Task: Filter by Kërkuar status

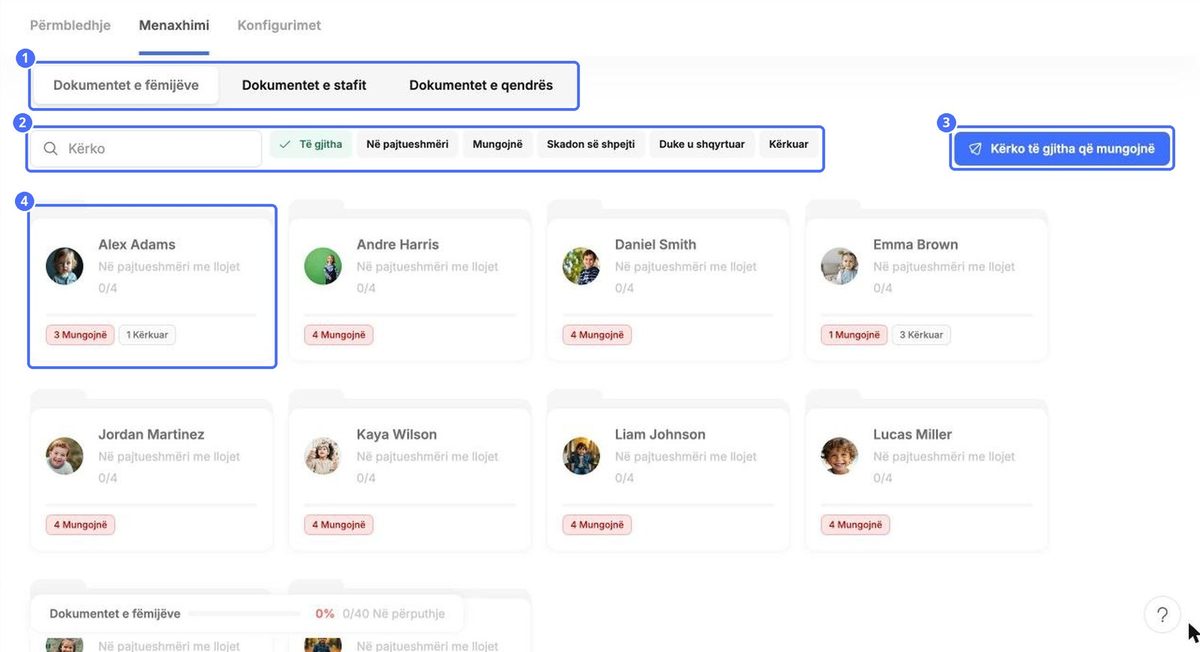Action: click(x=789, y=145)
